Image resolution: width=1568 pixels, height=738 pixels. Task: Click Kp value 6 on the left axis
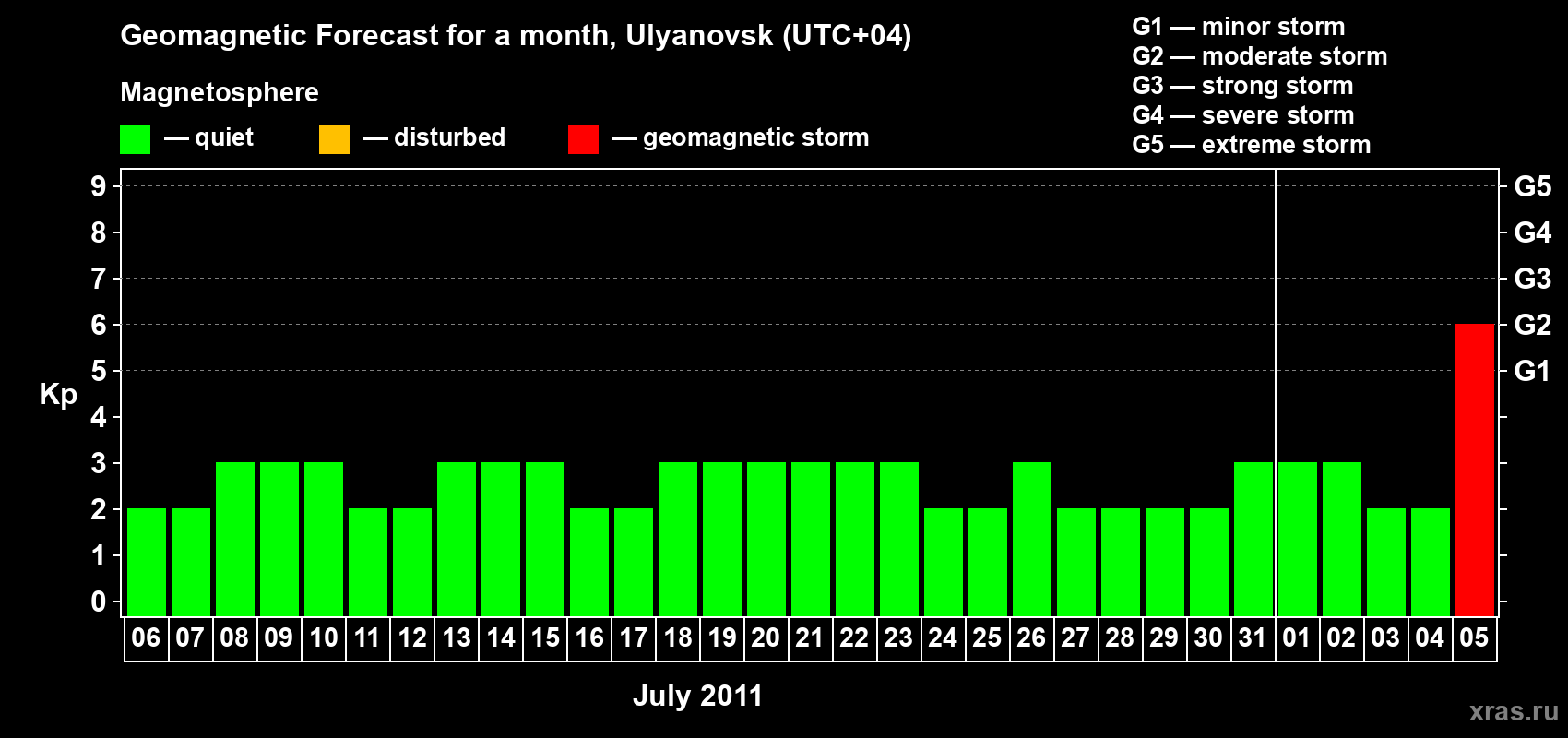(99, 325)
